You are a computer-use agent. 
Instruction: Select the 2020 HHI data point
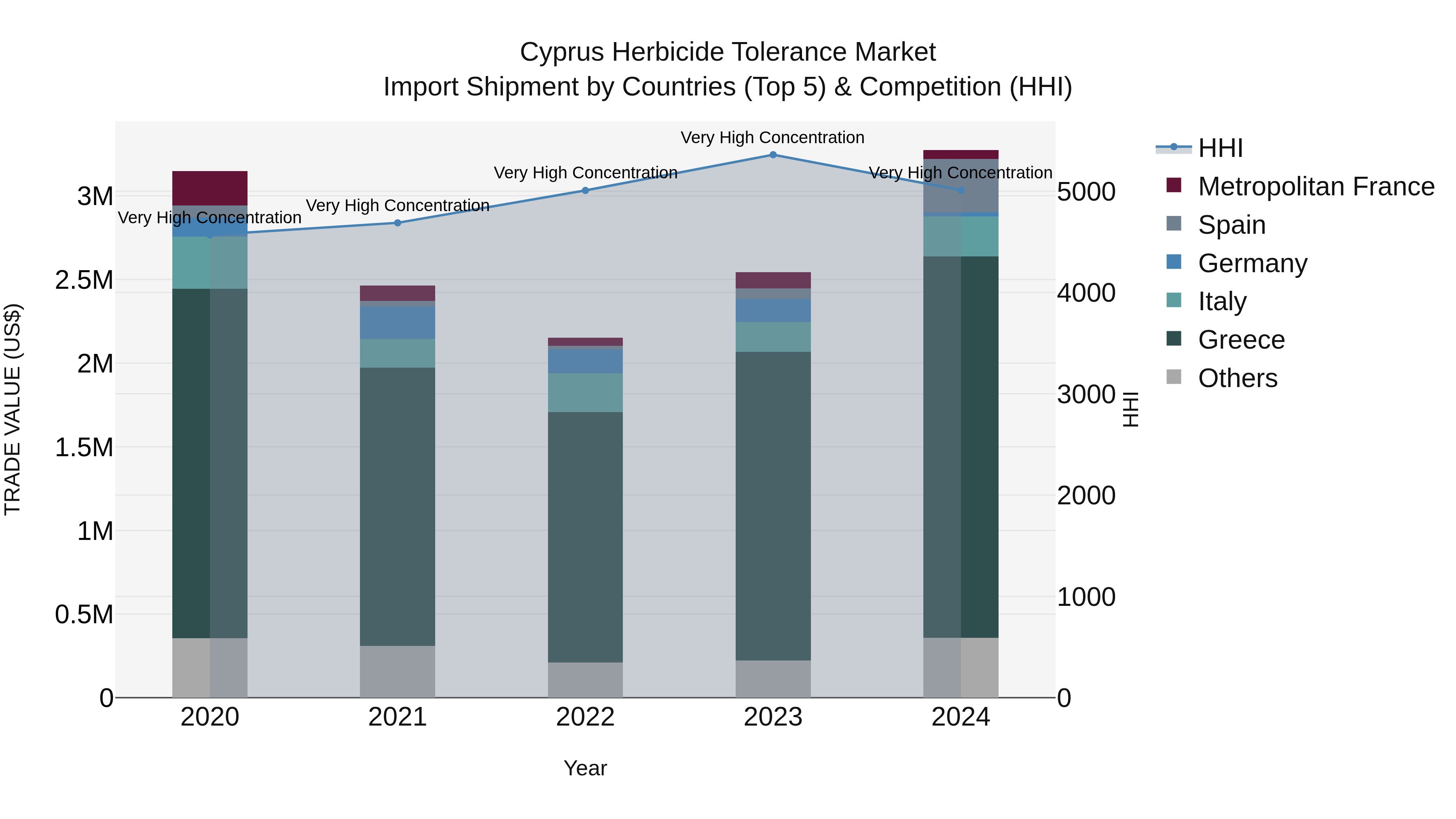click(210, 235)
